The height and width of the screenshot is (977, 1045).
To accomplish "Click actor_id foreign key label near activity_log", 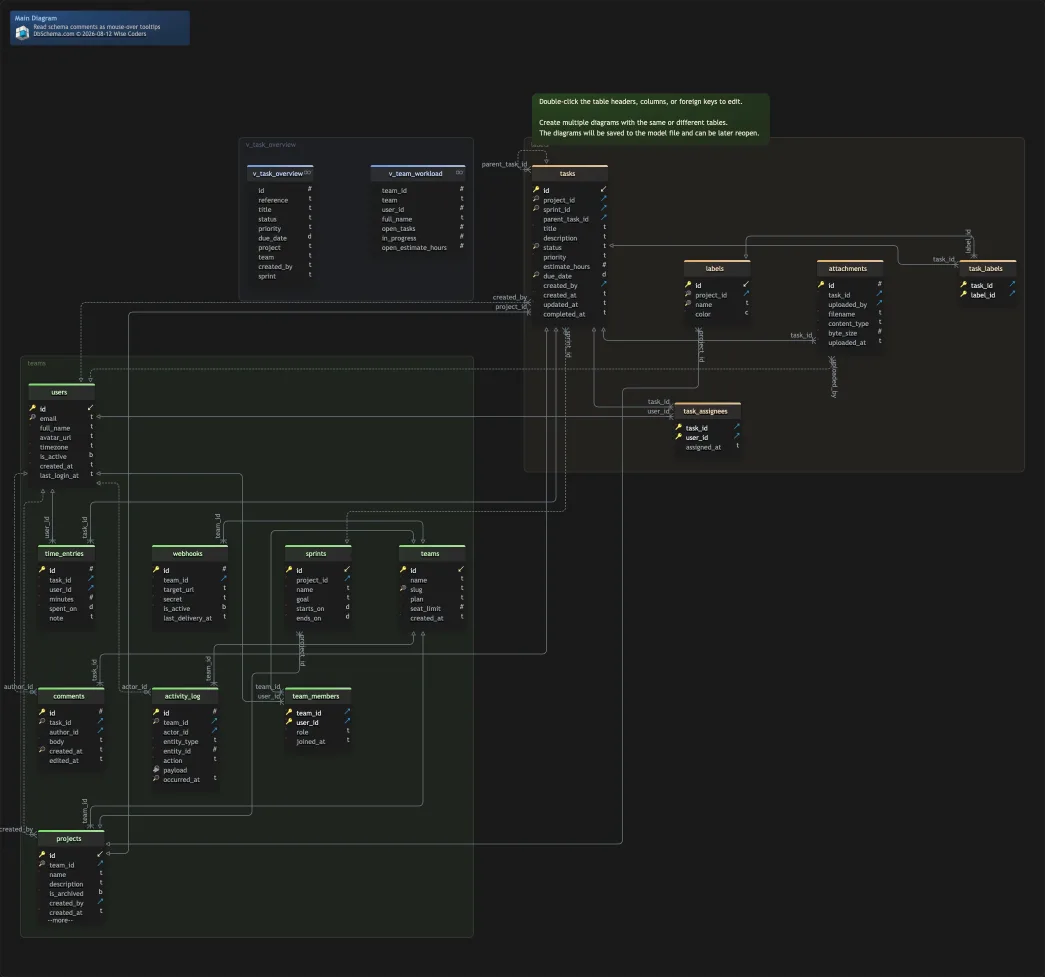I will pos(135,686).
